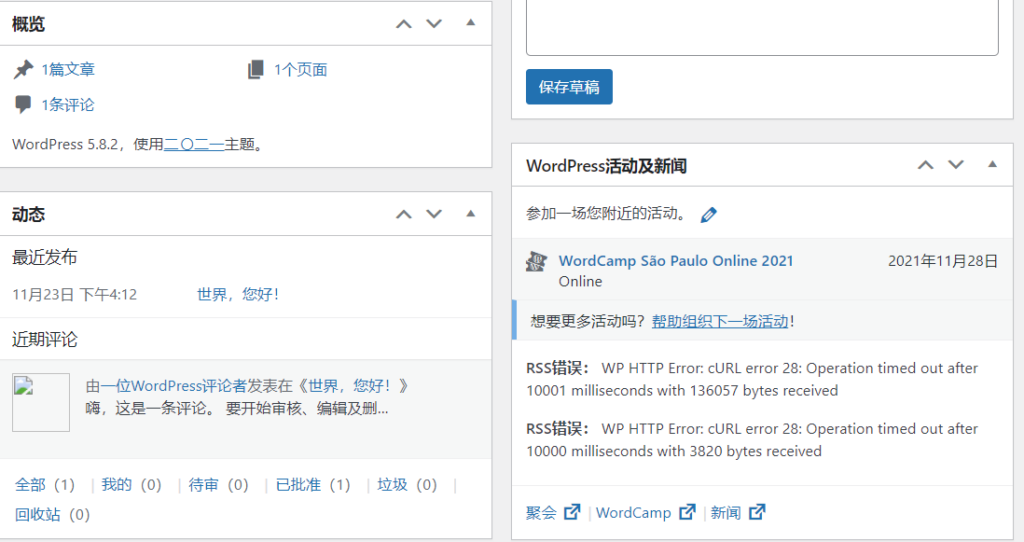Edit location with the pencil icon
1024x542 pixels.
point(709,214)
